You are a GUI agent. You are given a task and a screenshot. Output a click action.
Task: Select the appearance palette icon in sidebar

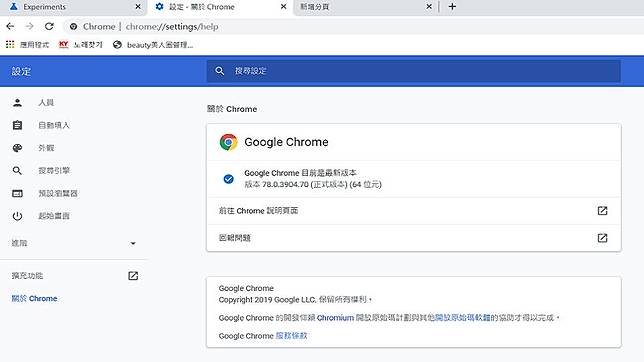(17, 148)
